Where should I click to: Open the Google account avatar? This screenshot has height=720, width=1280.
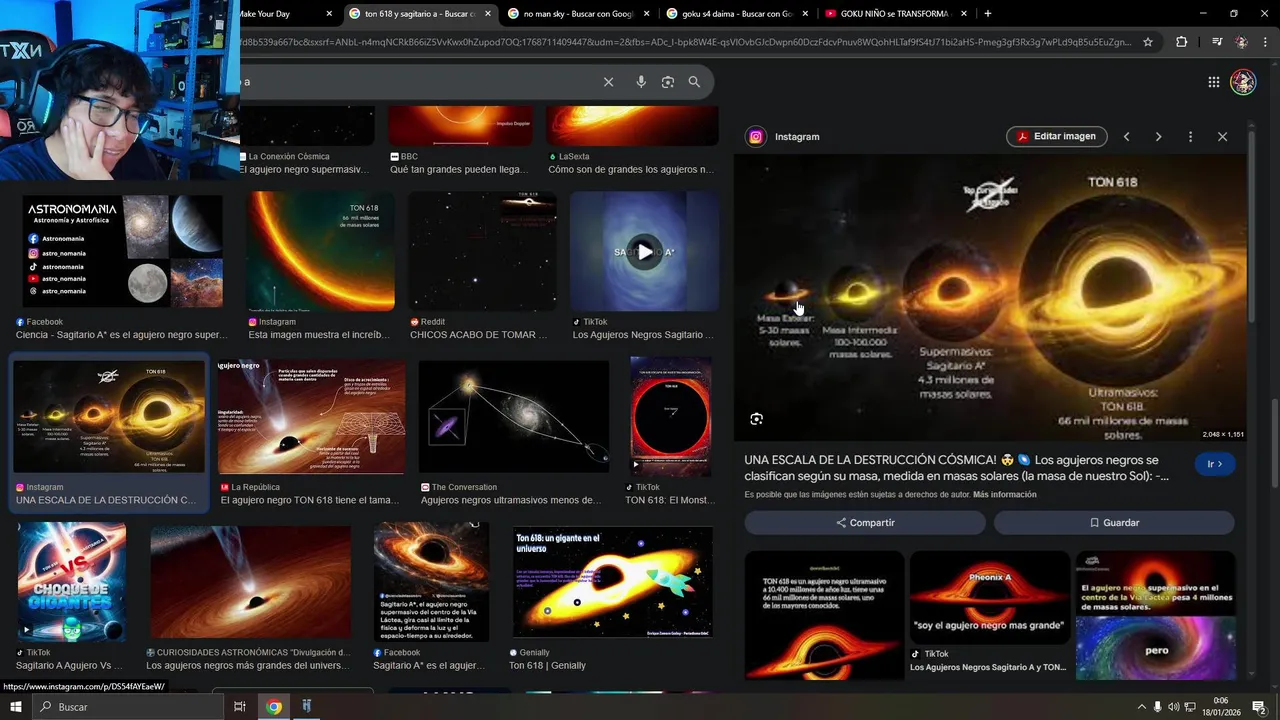(x=1243, y=82)
